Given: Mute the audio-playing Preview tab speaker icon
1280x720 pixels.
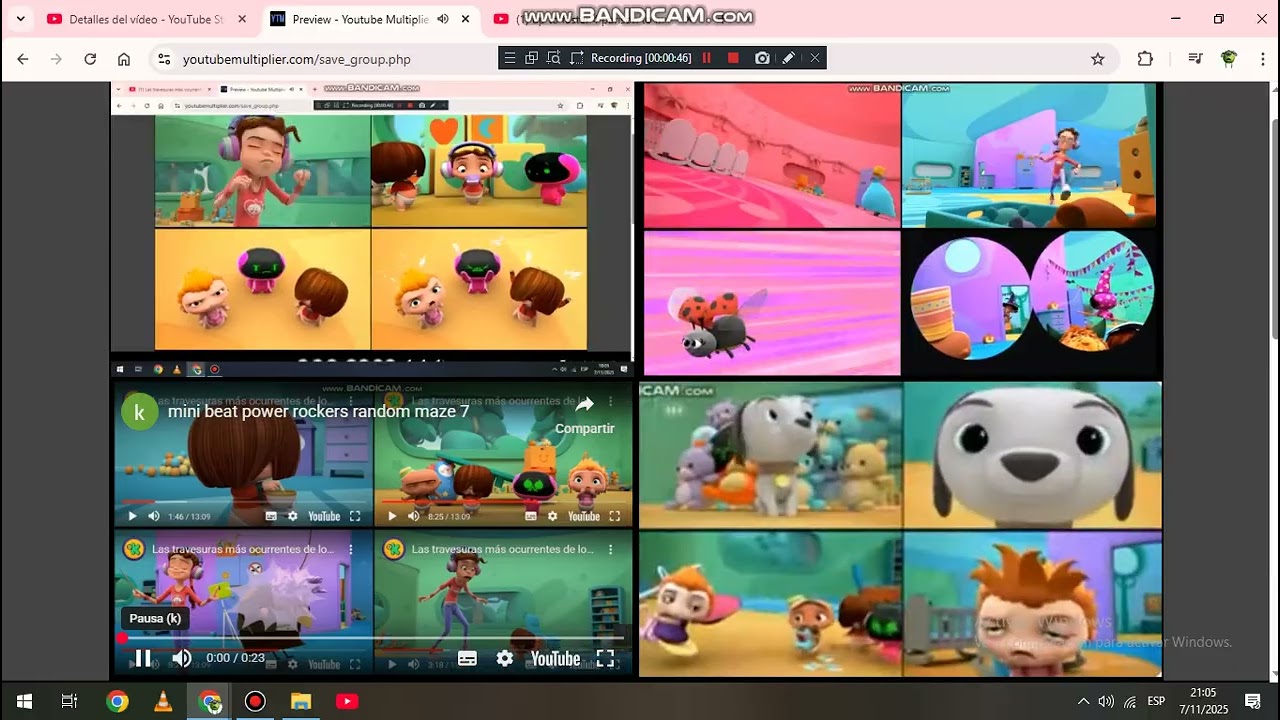Looking at the screenshot, I should point(443,19).
